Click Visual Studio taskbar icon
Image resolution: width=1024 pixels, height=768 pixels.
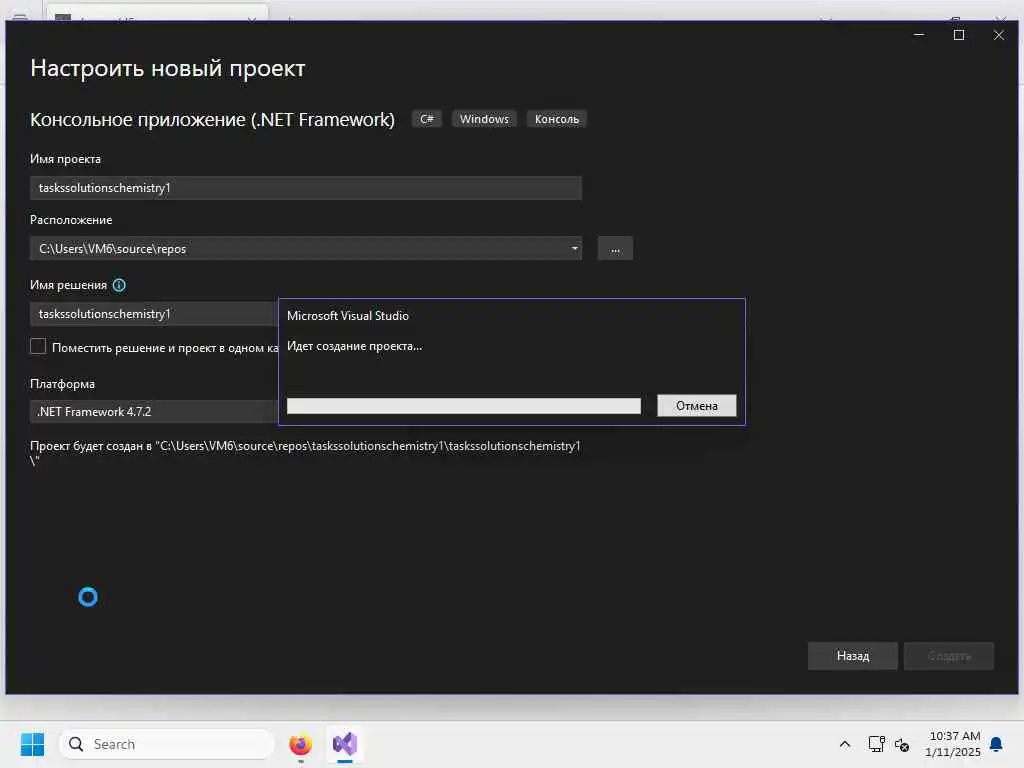point(345,744)
